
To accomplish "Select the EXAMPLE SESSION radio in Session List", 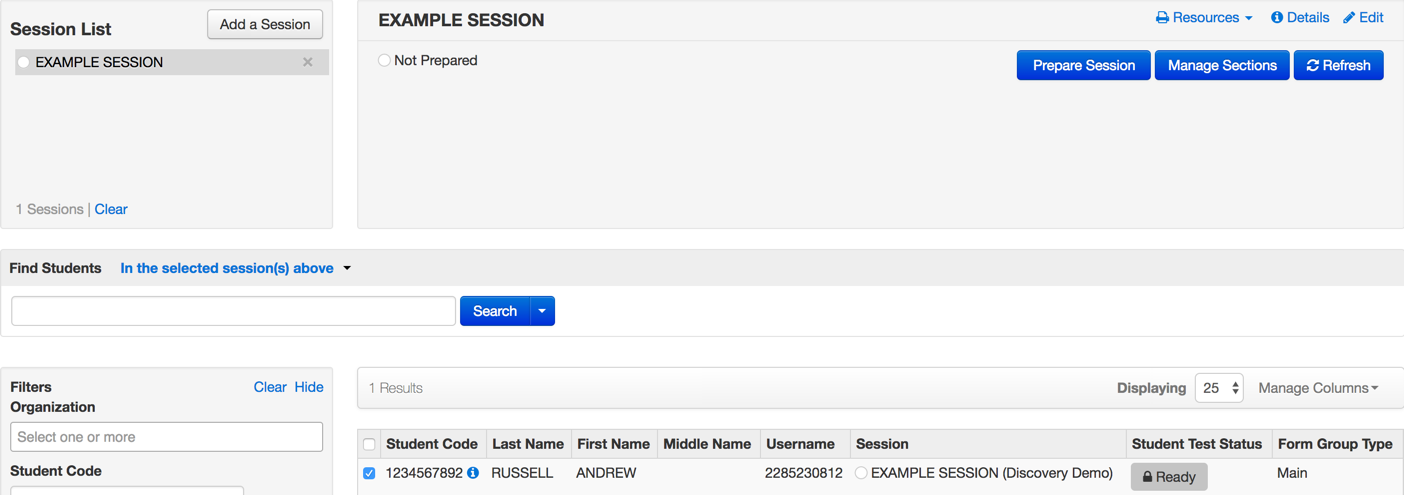I will [24, 62].
